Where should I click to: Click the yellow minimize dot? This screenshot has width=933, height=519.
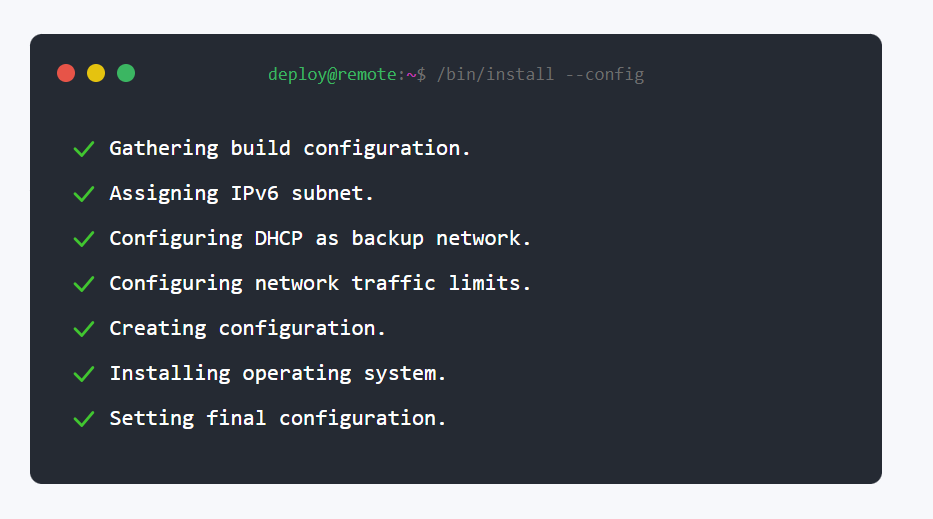96,73
